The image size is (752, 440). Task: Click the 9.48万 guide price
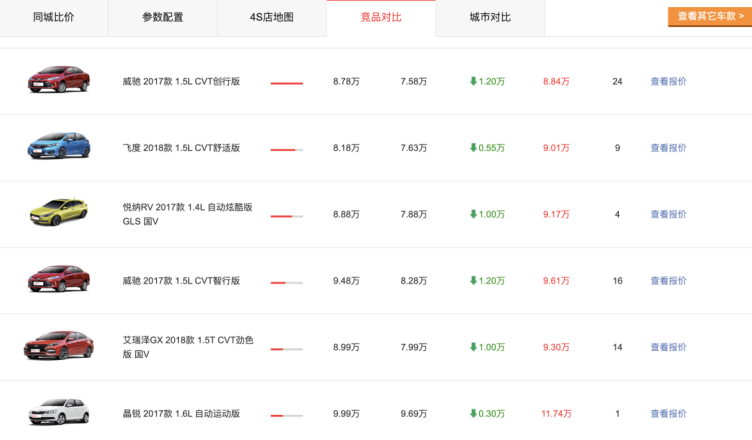pos(346,281)
